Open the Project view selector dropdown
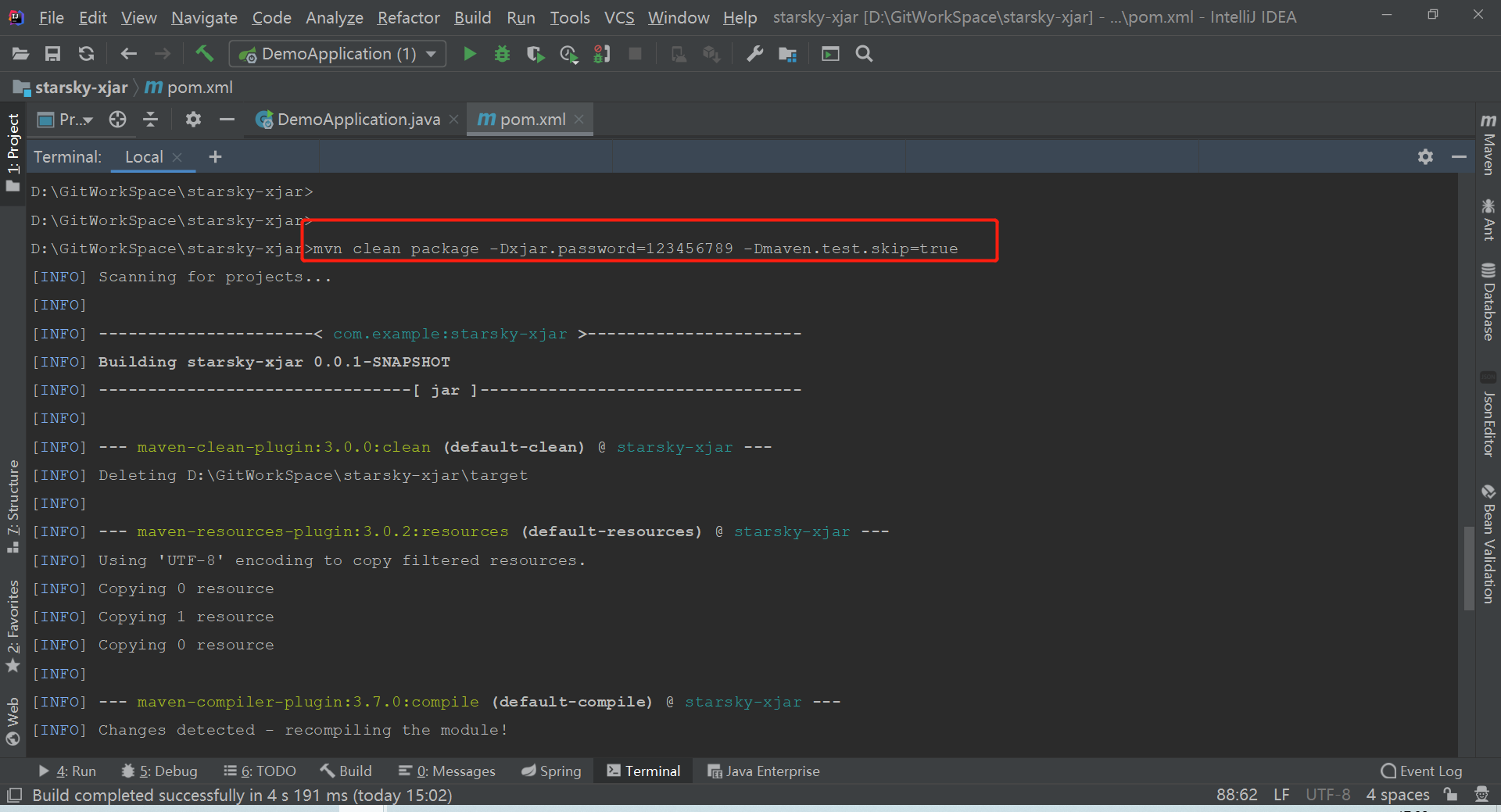 coord(66,119)
